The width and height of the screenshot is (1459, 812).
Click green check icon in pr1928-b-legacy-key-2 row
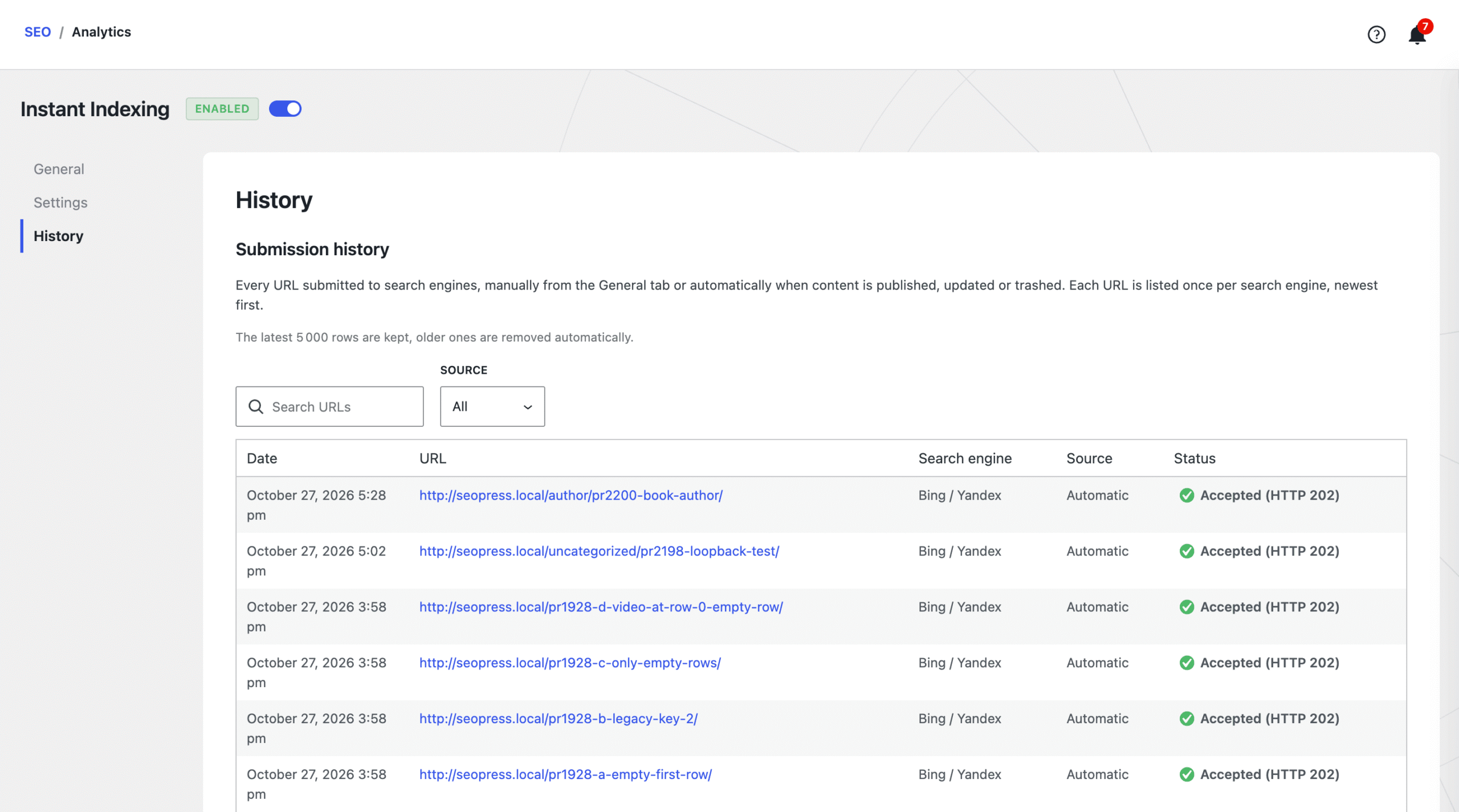(x=1187, y=719)
